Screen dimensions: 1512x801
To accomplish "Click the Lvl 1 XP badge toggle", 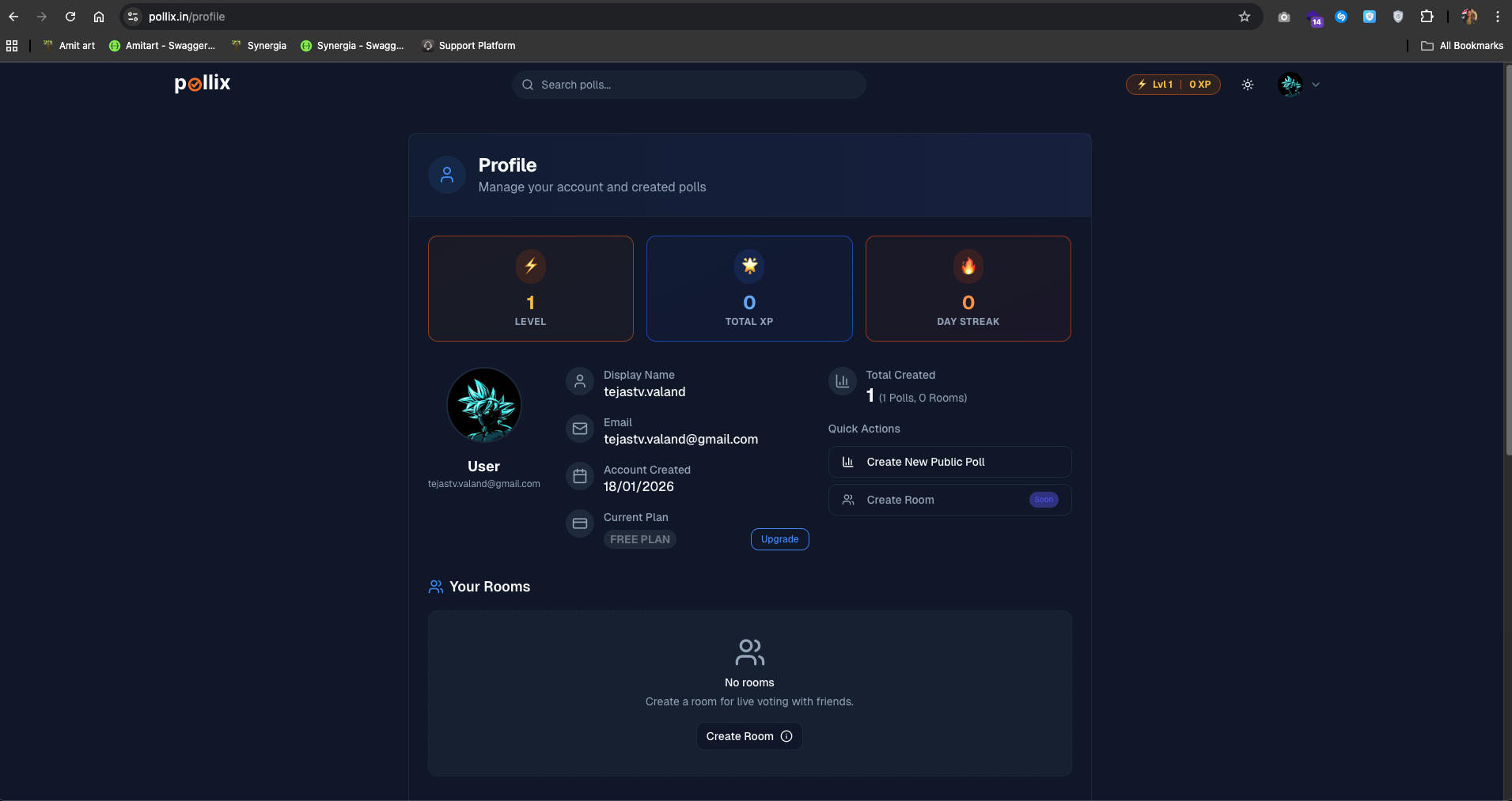I will coord(1173,84).
